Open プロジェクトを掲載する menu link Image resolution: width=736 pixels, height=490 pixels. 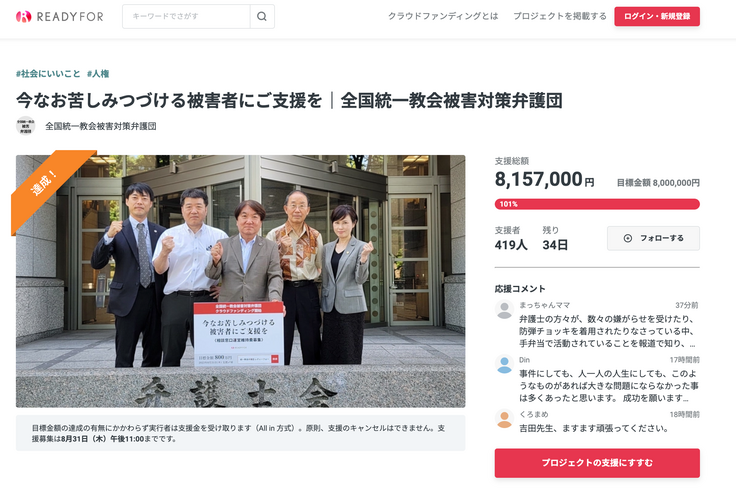tap(560, 16)
